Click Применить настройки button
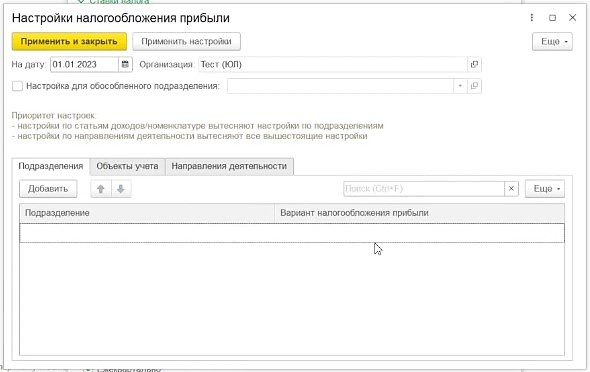Screen dimensions: 590x372 tap(186, 41)
